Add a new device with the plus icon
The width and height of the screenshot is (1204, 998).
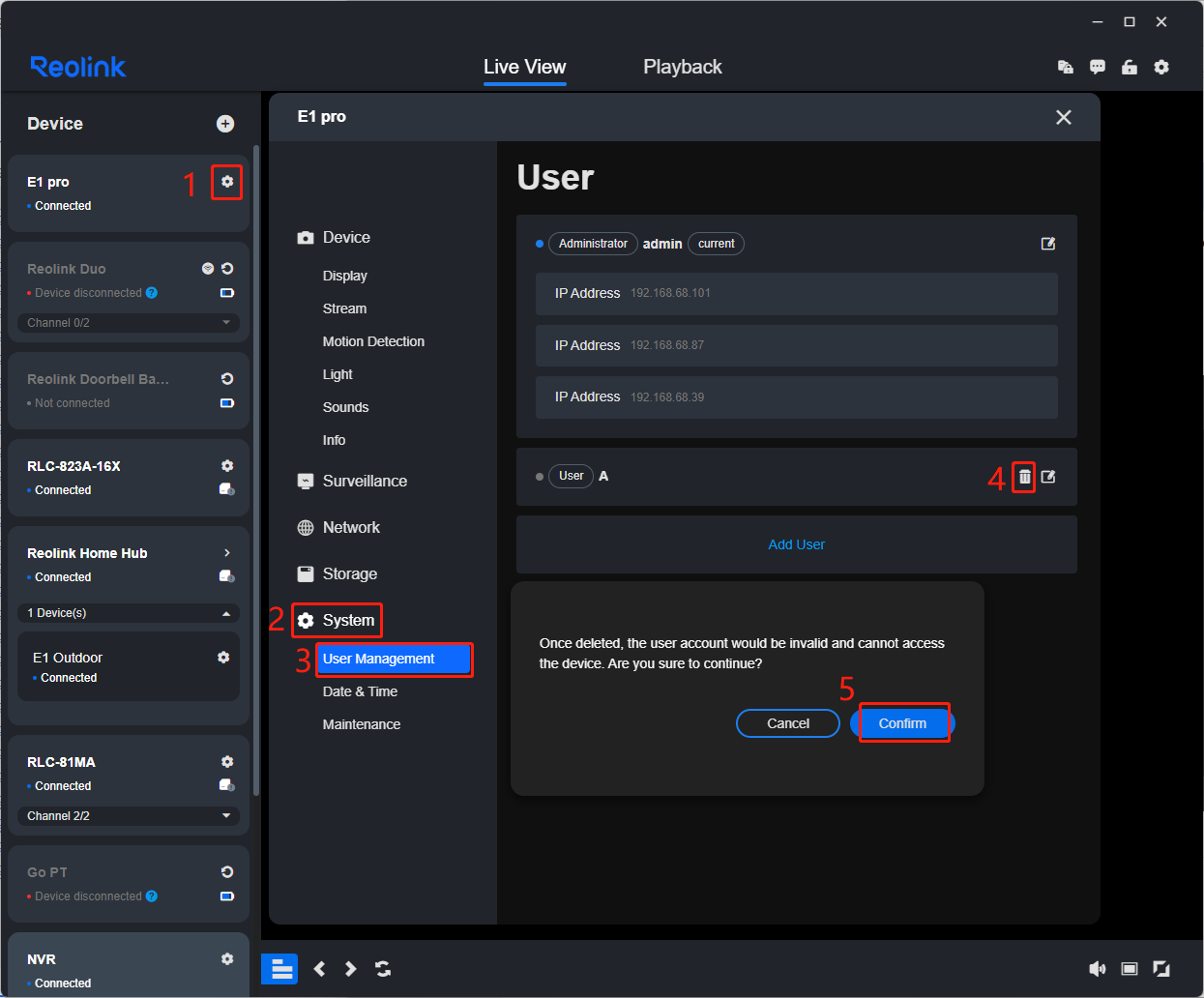[225, 124]
